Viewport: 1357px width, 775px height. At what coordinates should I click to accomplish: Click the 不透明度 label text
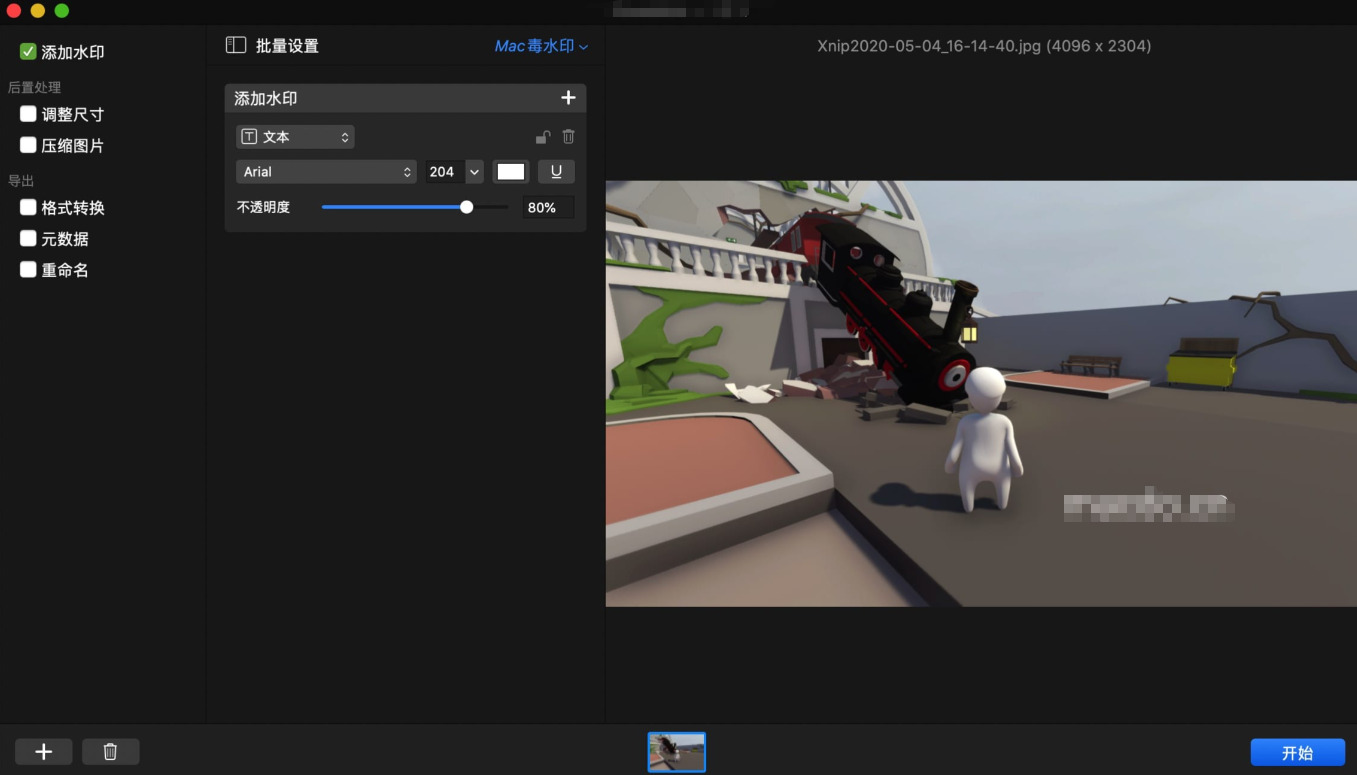(x=263, y=208)
